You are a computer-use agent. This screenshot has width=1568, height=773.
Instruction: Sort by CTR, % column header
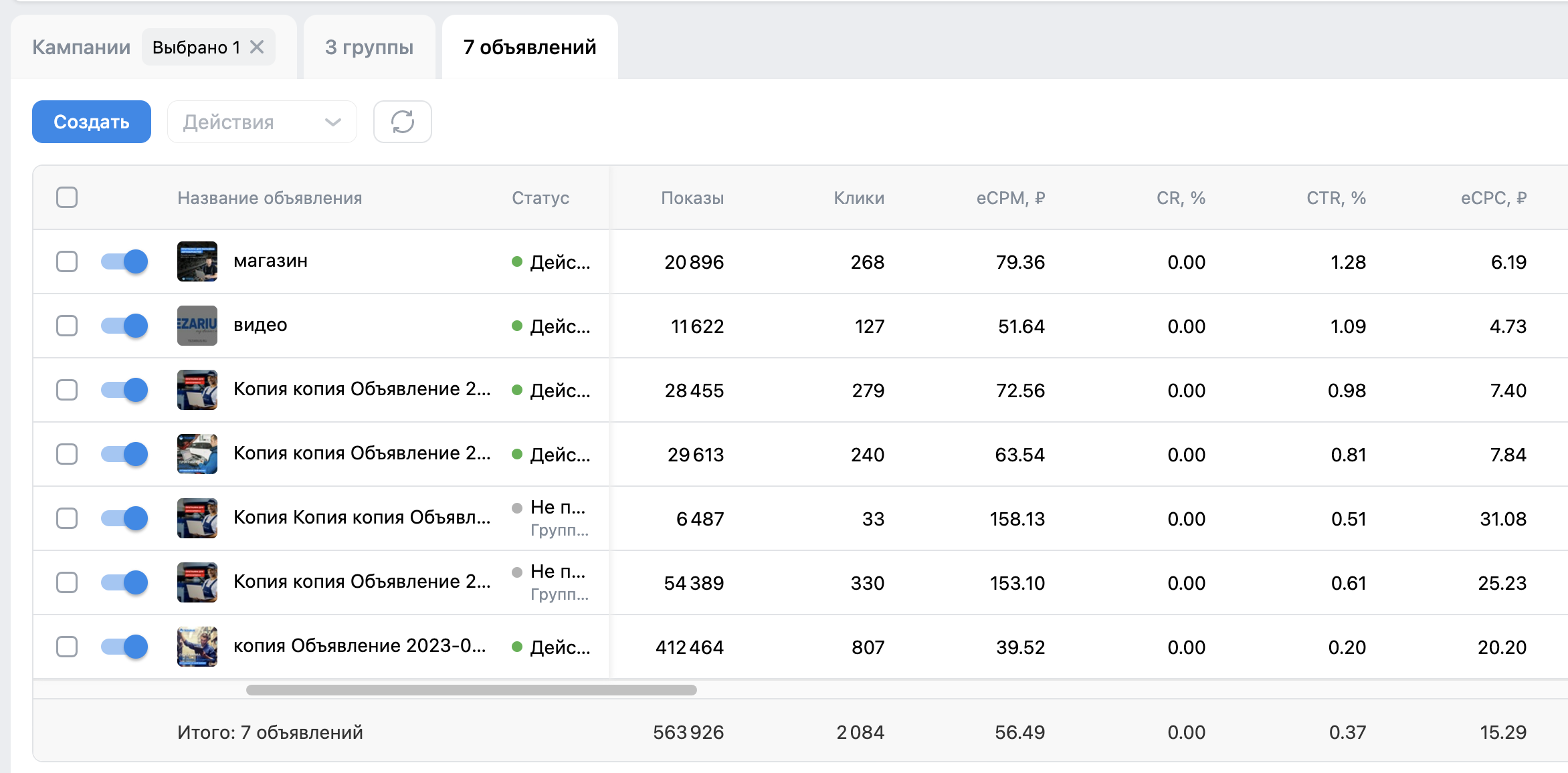point(1336,198)
